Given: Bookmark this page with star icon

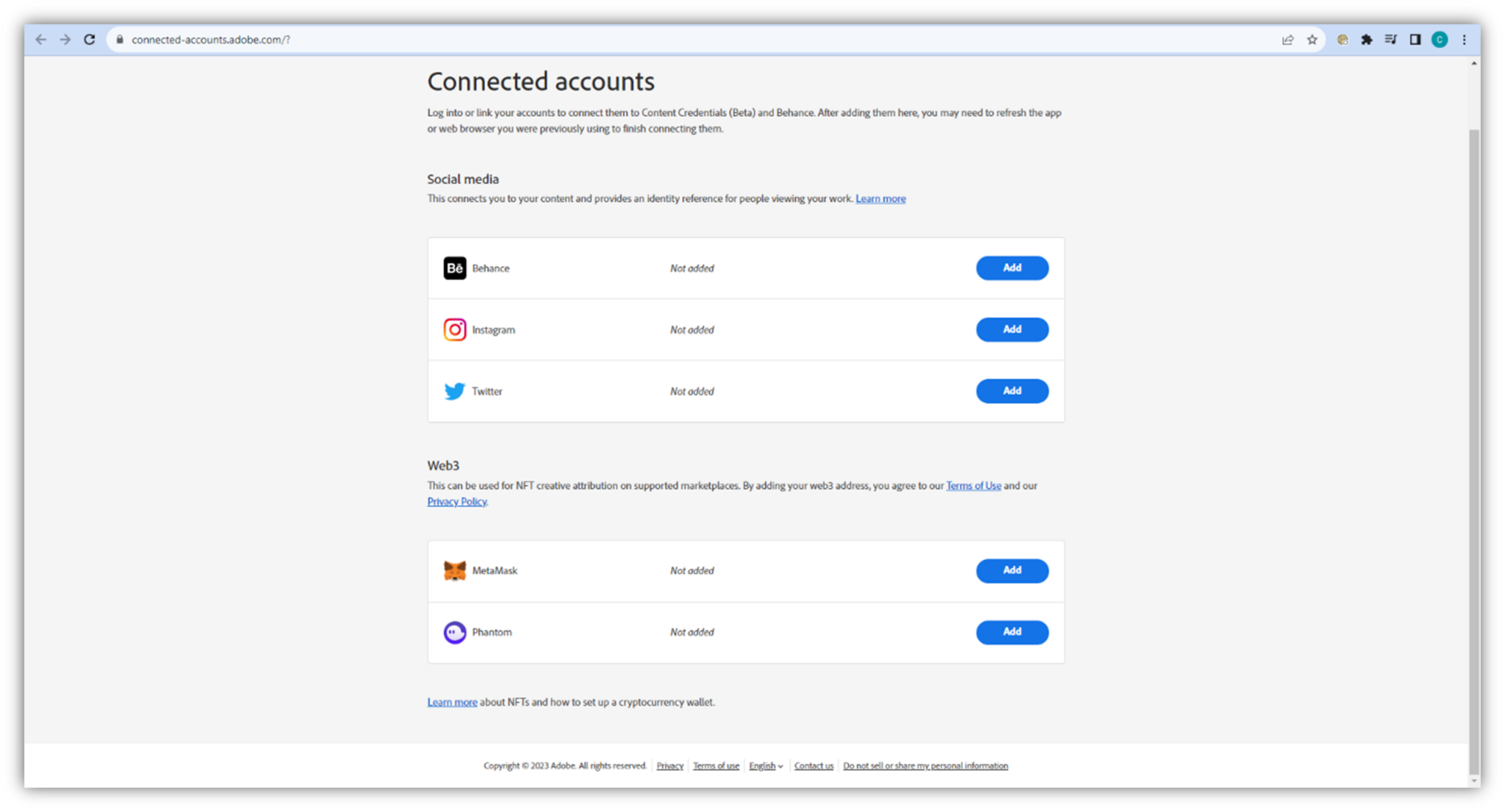Looking at the screenshot, I should (x=1312, y=40).
